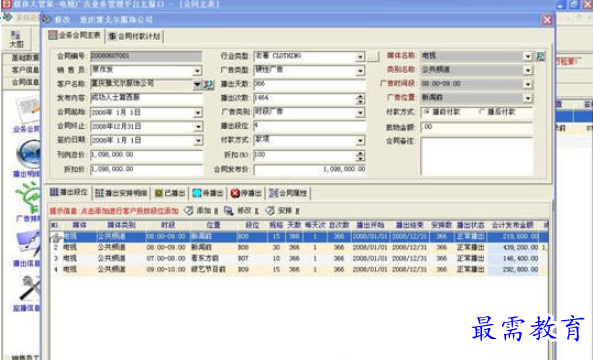Click the 待播出 tab icon

pos(197,193)
